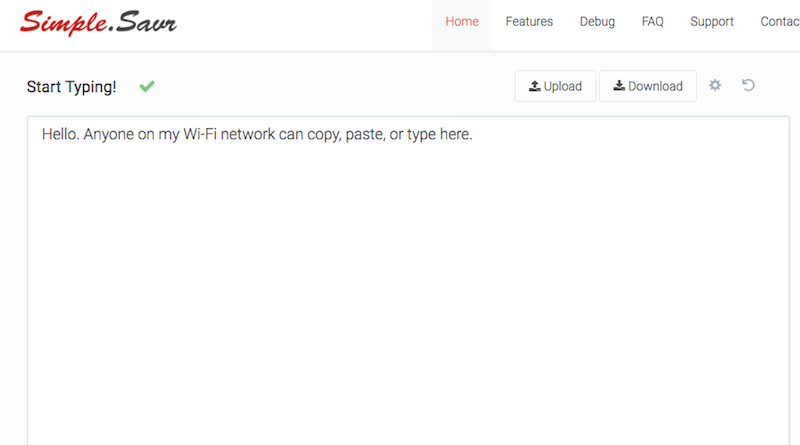Open the Support page
Image resolution: width=800 pixels, height=445 pixels.
pyautogui.click(x=712, y=22)
